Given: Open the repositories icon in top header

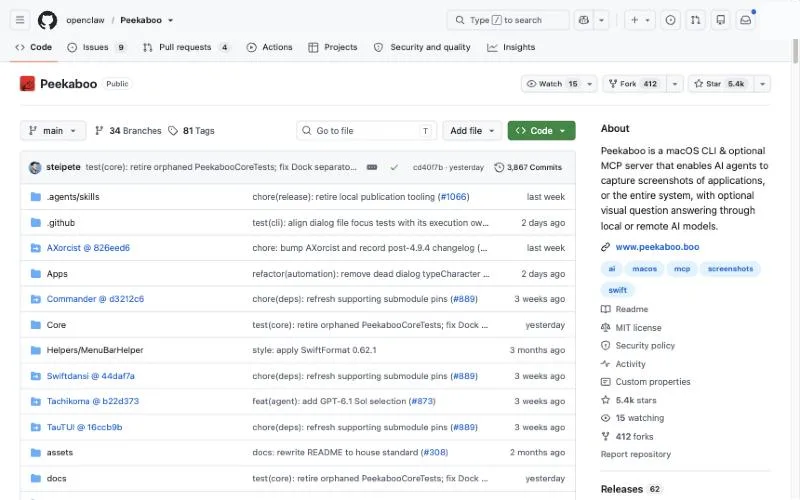Looking at the screenshot, I should pyautogui.click(x=720, y=20).
